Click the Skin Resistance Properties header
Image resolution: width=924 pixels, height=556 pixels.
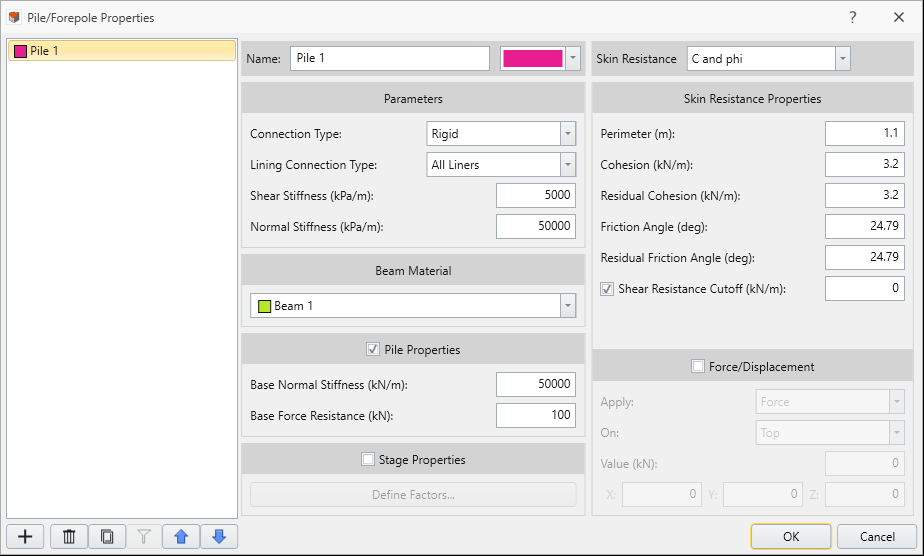click(753, 98)
